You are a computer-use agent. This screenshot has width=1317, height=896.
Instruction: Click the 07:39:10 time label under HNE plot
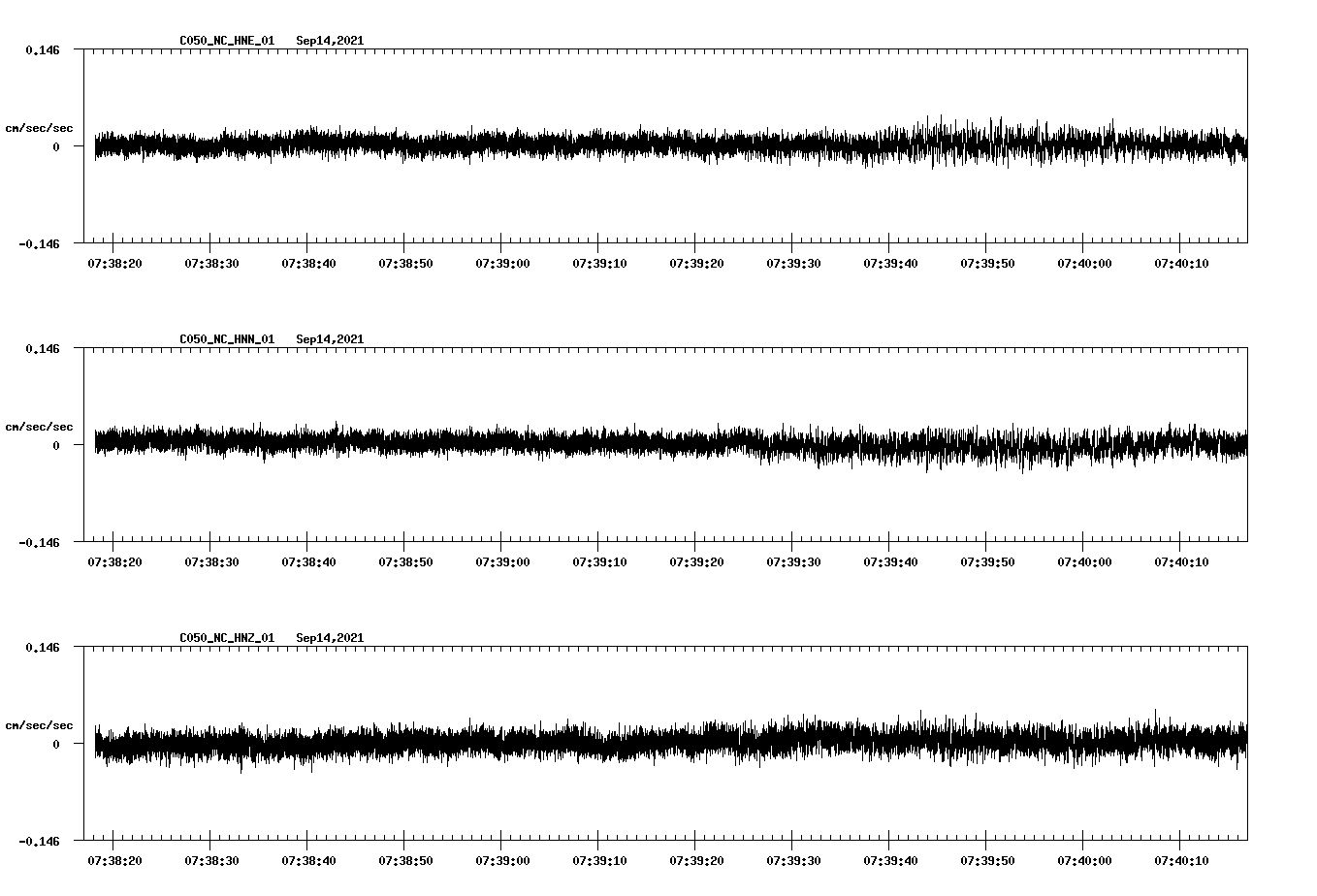click(599, 264)
